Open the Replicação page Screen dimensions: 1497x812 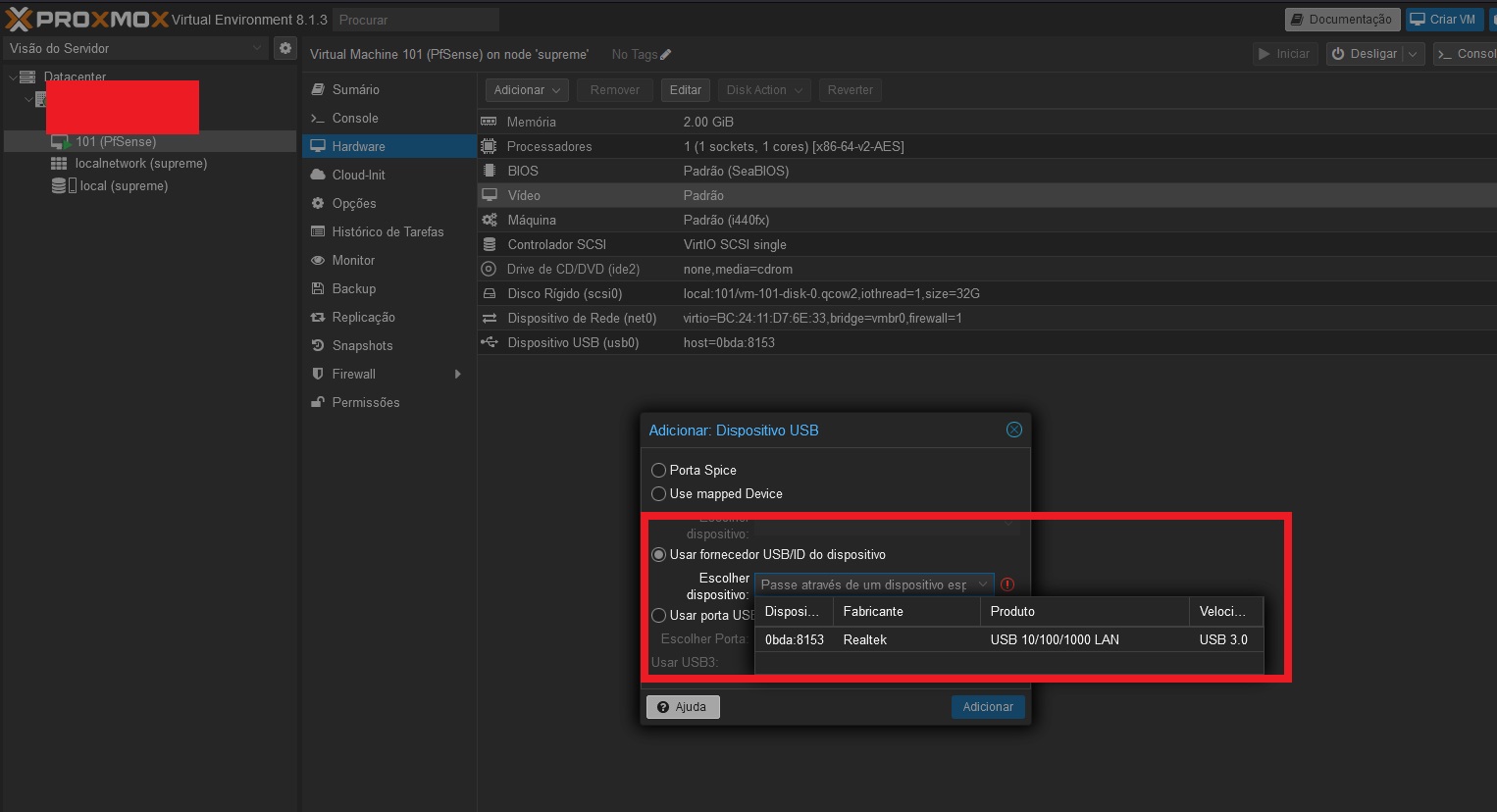point(388,317)
